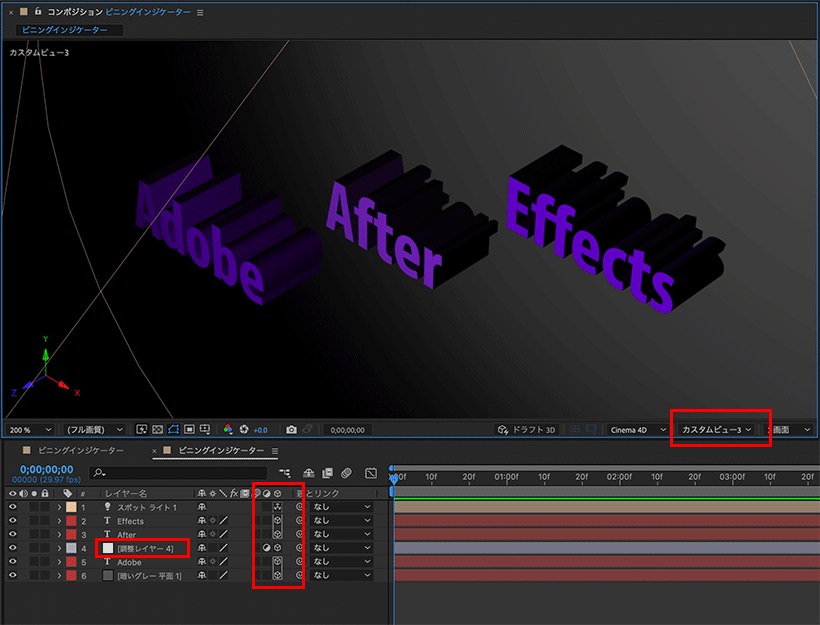Click the show channel RGB icon
The height and width of the screenshot is (625, 820).
(x=227, y=429)
